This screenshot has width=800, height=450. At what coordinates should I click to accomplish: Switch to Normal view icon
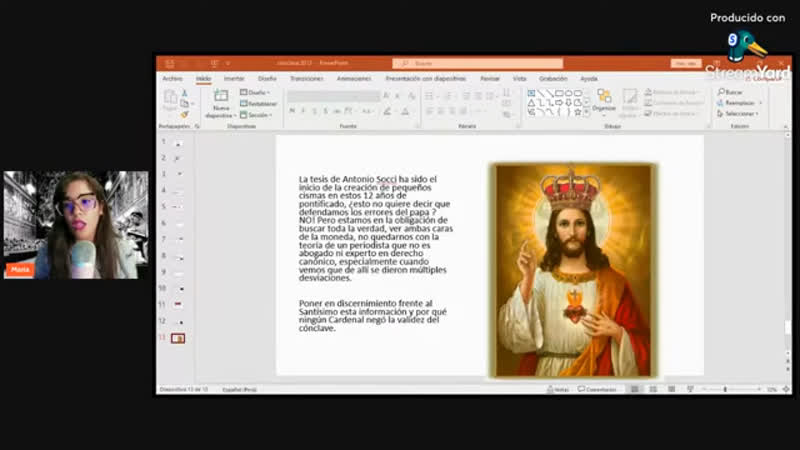point(635,389)
